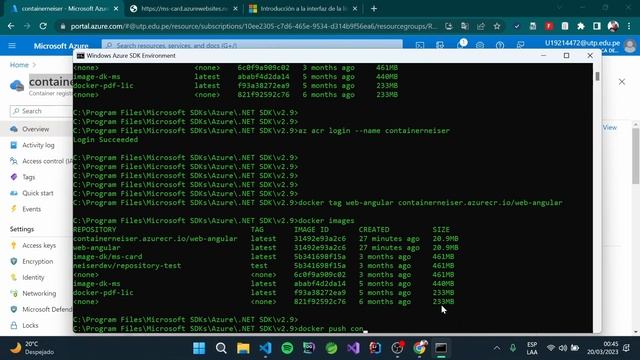640x360 pixels.
Task: Close the Azure resource blade
Action: [x=622, y=82]
